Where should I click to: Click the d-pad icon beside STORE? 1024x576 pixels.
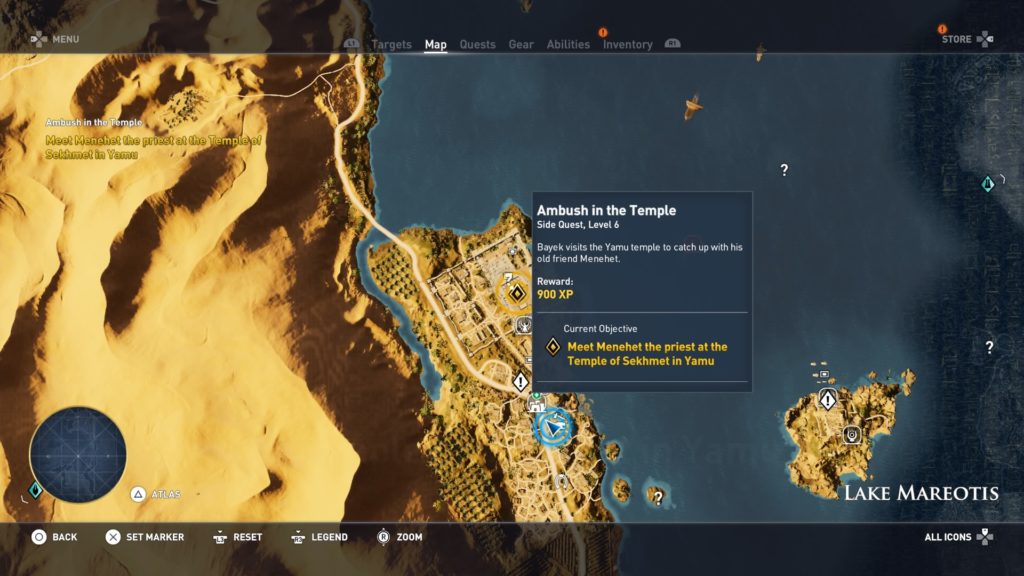click(x=985, y=39)
